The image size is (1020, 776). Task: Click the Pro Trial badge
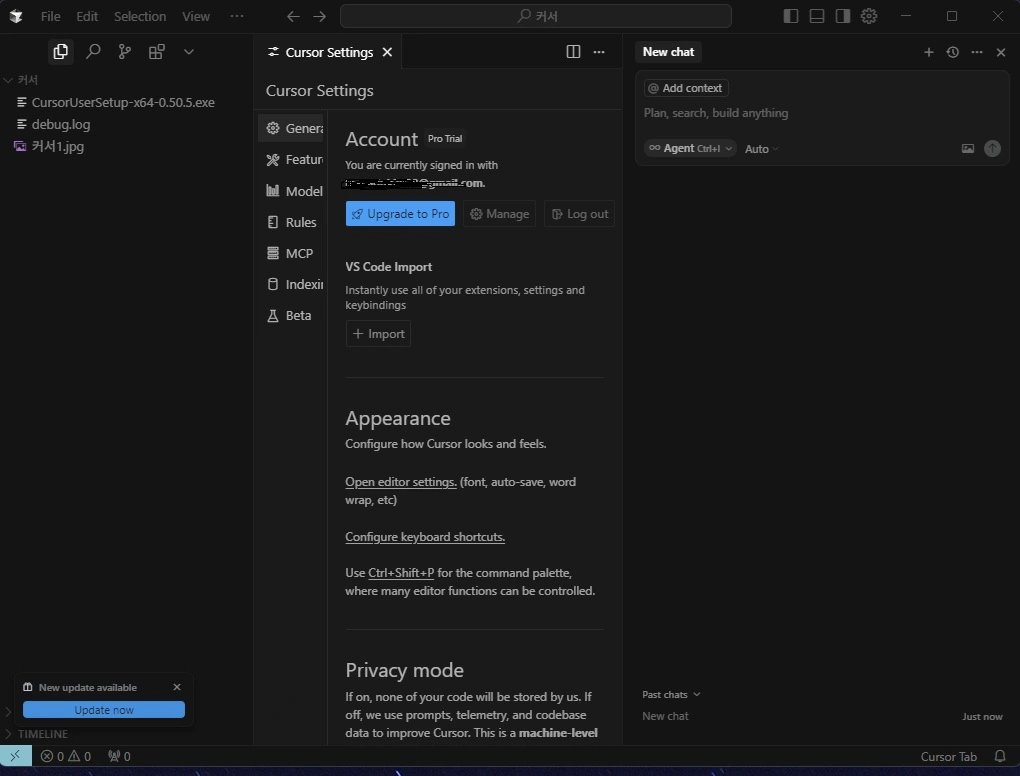click(x=445, y=139)
